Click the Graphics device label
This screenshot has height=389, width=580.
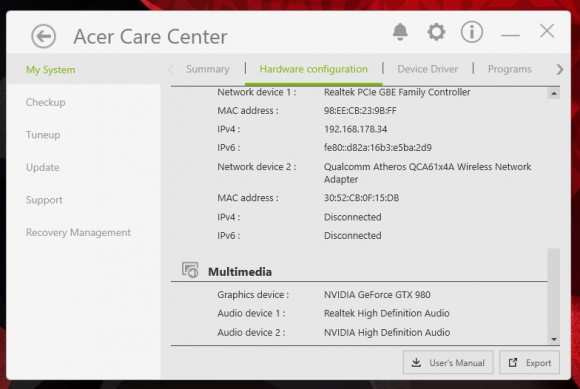(x=253, y=295)
